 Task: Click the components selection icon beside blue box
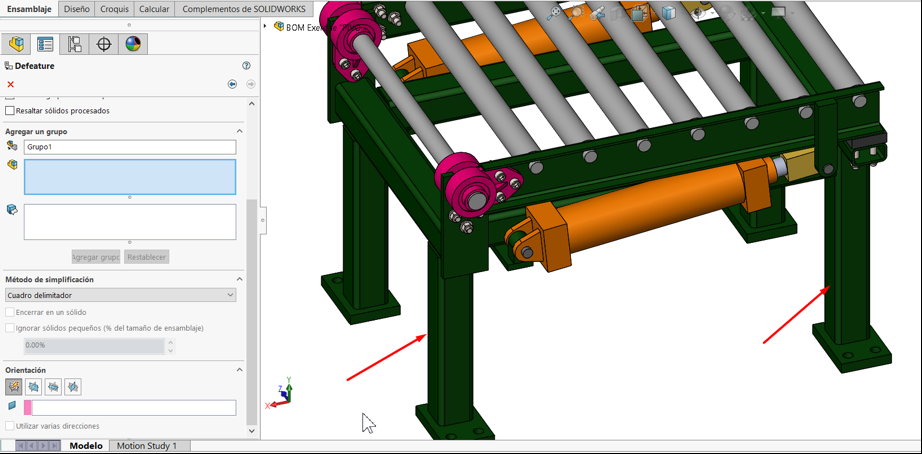coord(12,165)
